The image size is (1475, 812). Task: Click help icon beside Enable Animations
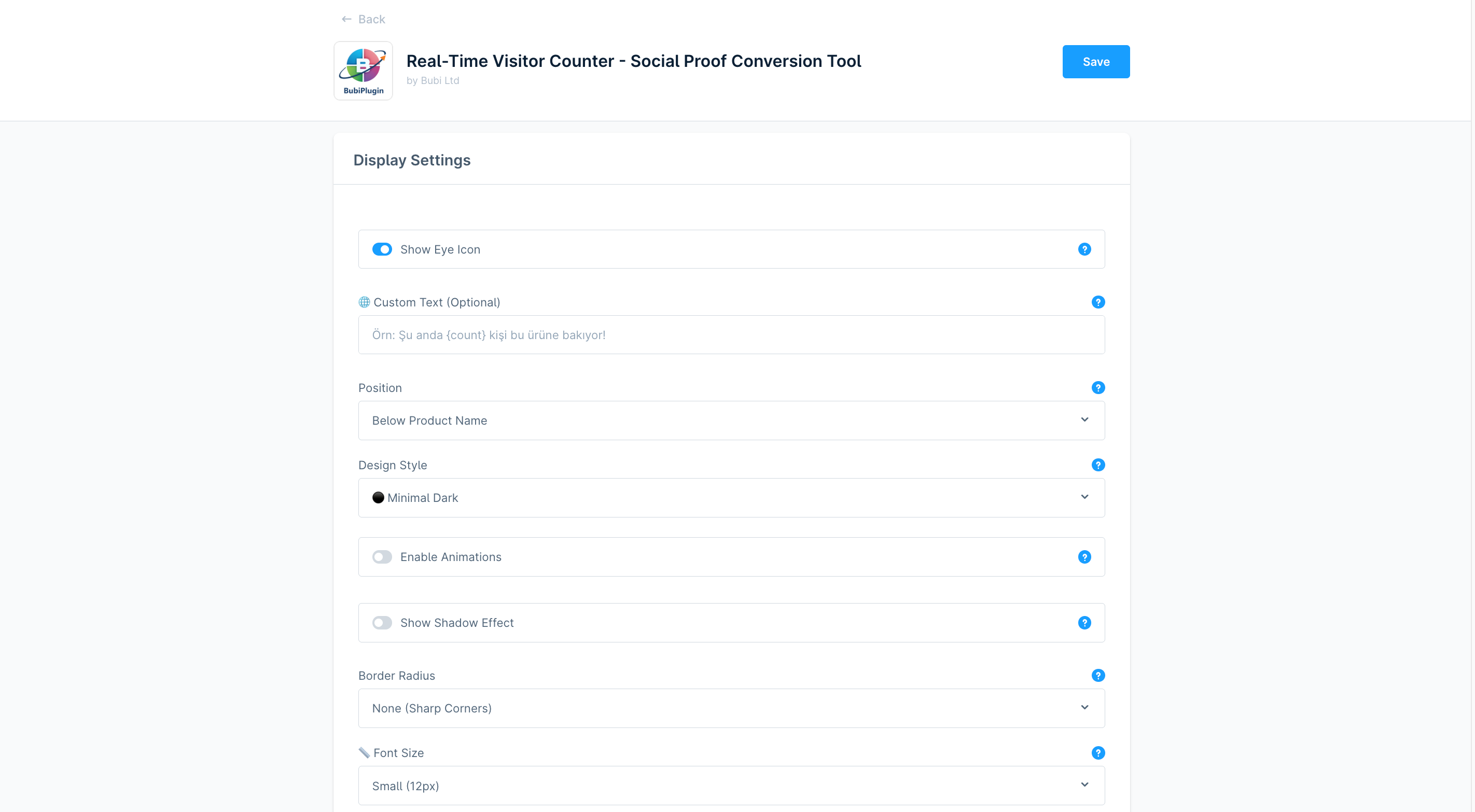coord(1084,556)
